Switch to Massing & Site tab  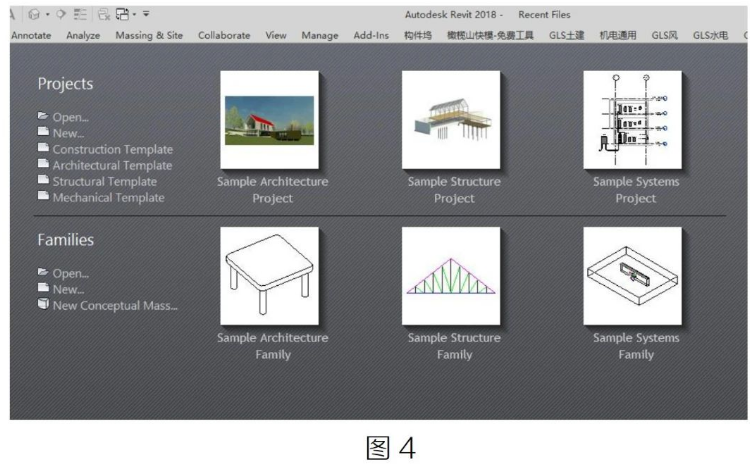point(149,35)
